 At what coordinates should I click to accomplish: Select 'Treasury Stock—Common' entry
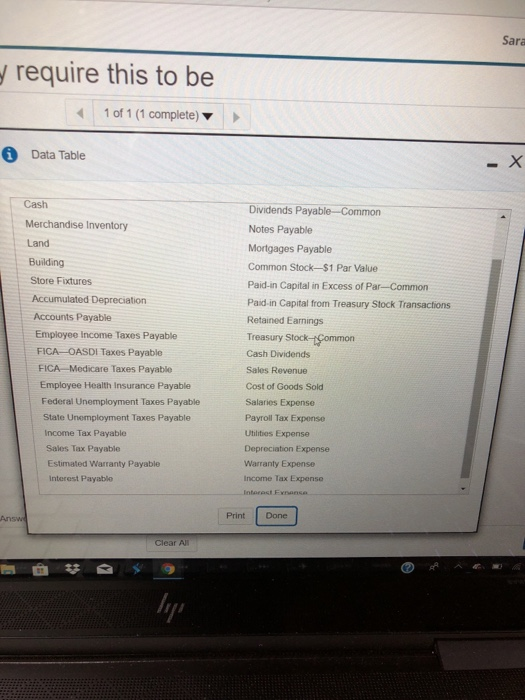(300, 338)
